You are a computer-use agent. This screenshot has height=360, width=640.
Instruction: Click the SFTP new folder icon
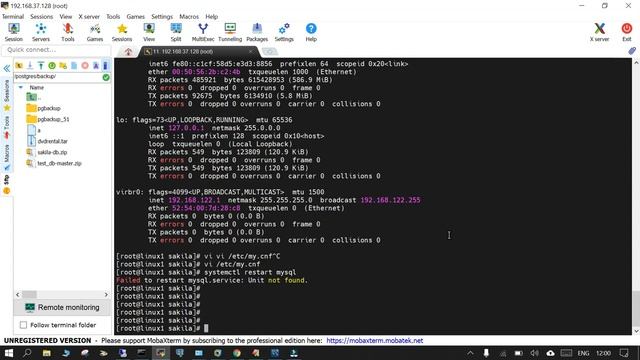point(63,65)
